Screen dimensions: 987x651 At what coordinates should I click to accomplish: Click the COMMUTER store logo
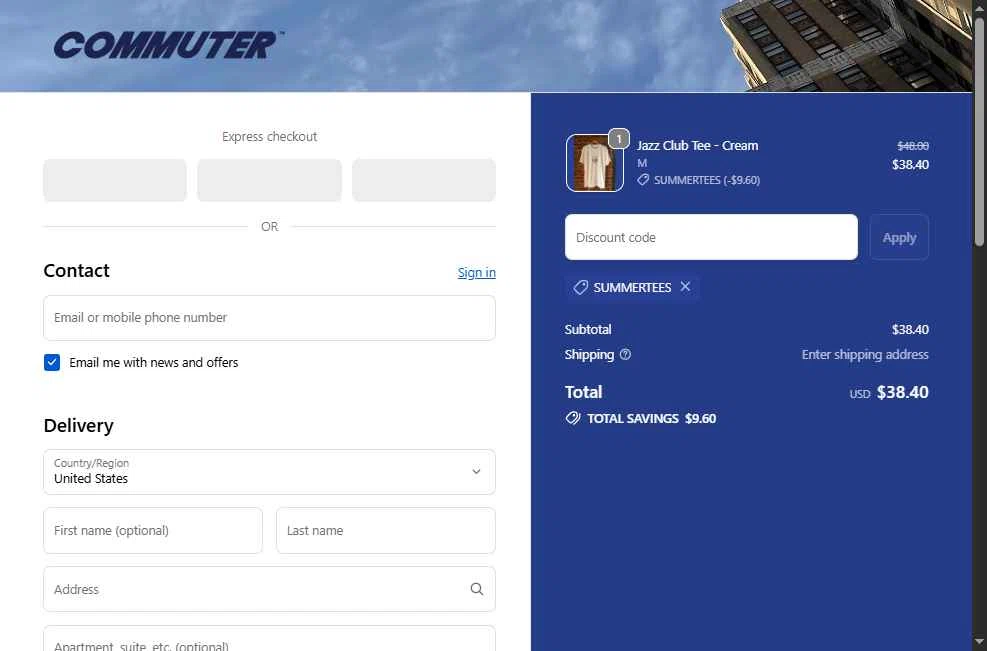point(169,45)
